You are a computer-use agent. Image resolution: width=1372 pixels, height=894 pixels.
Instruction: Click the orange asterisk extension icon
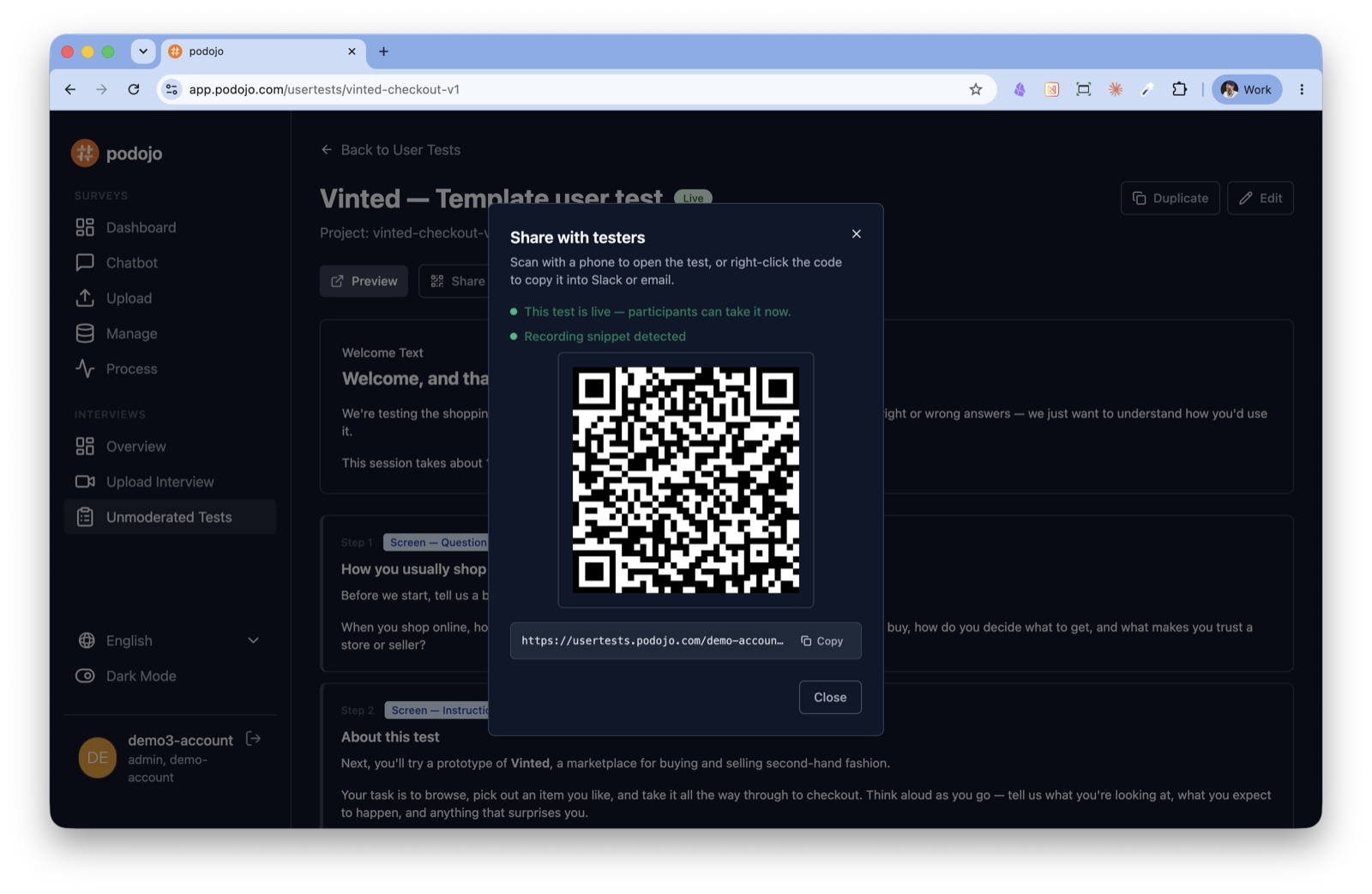(x=1116, y=89)
